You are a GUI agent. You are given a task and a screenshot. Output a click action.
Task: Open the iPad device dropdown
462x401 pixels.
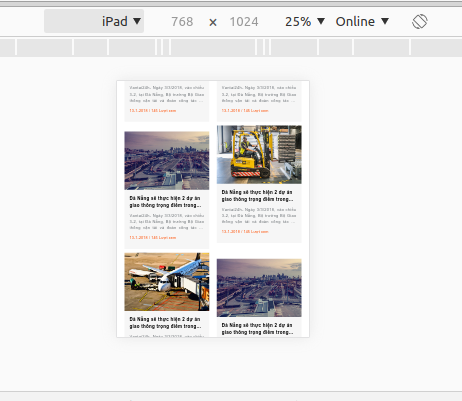coord(94,21)
